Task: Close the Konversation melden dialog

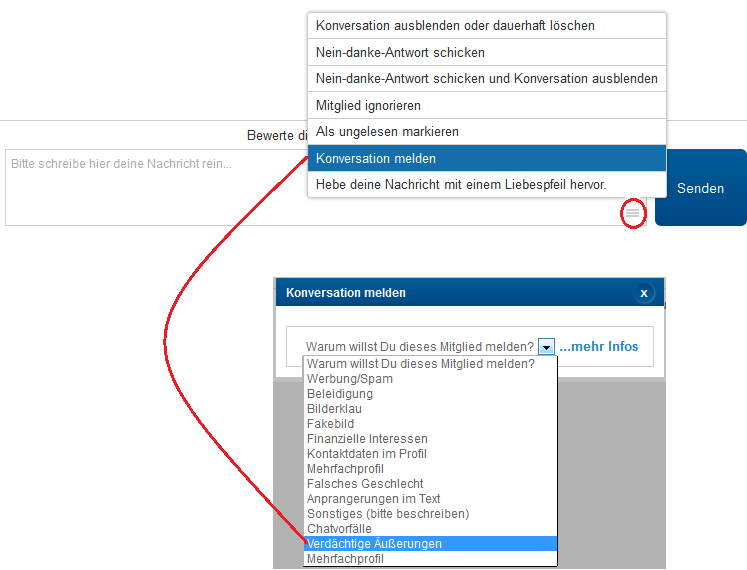Action: tap(644, 293)
